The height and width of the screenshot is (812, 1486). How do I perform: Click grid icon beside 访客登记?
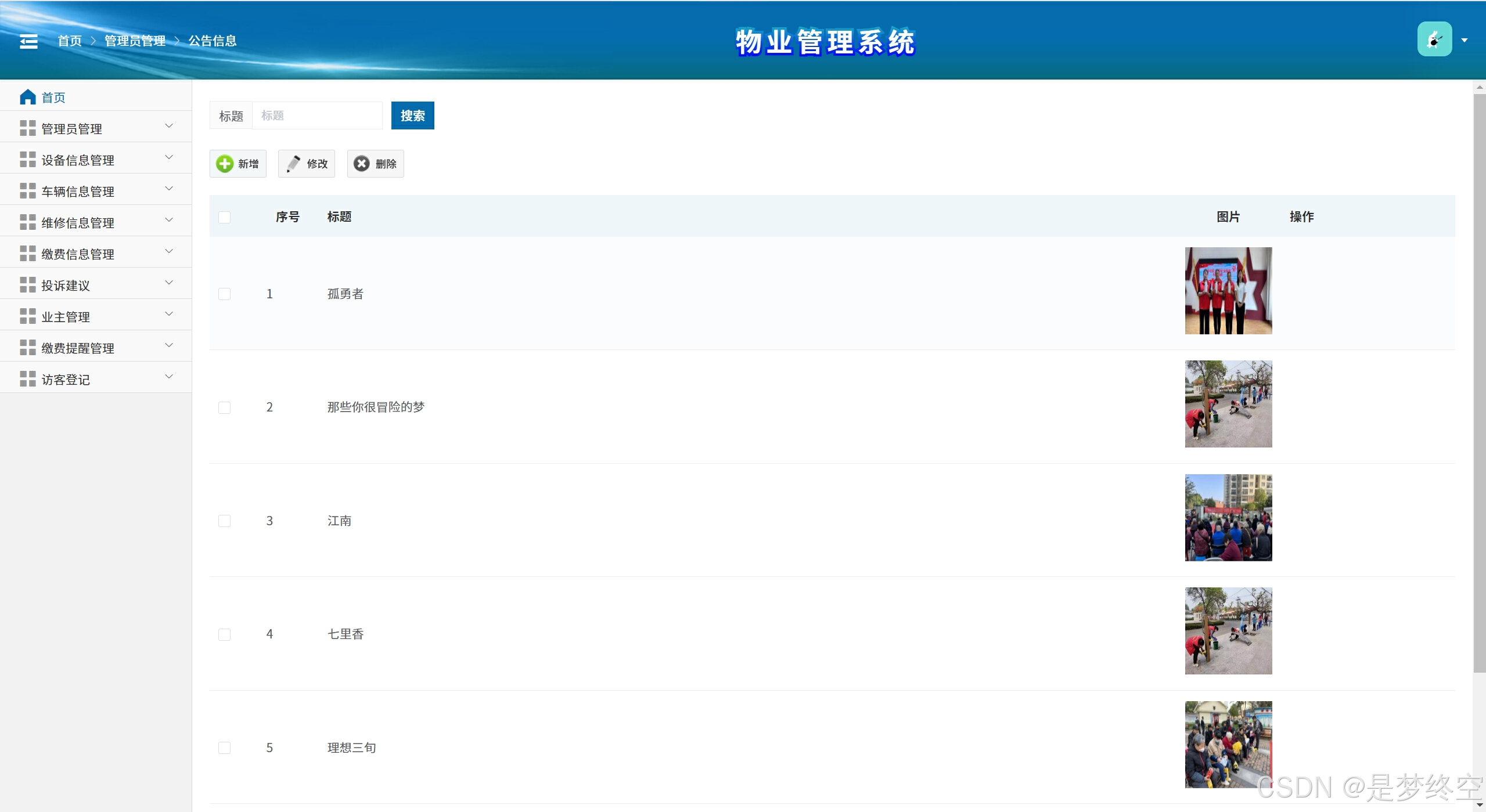click(27, 379)
